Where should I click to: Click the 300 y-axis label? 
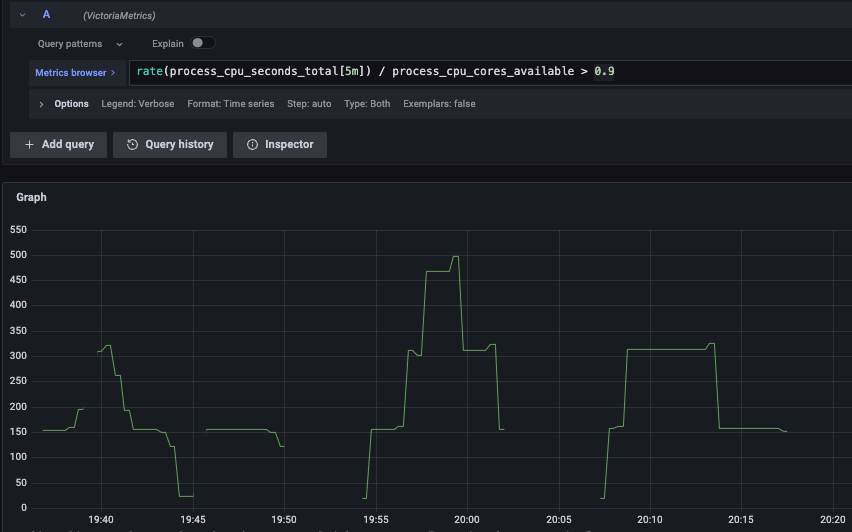point(18,356)
